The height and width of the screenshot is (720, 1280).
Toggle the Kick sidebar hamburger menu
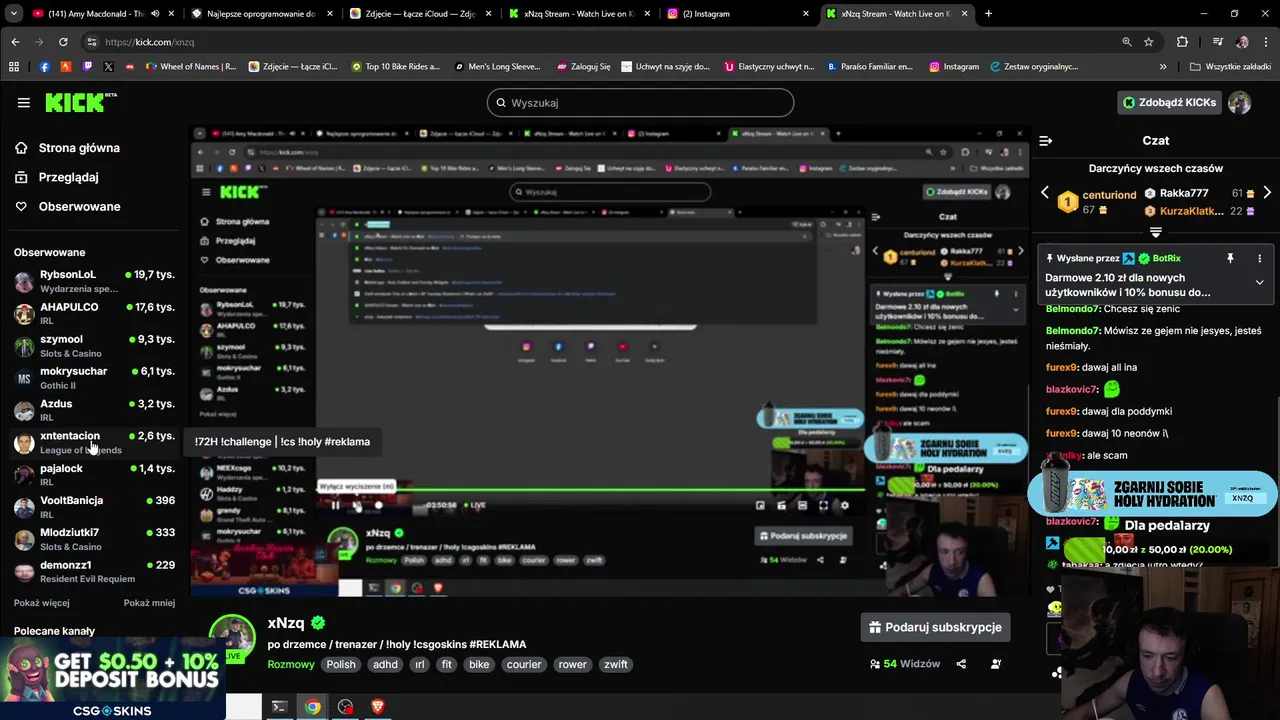(x=23, y=102)
